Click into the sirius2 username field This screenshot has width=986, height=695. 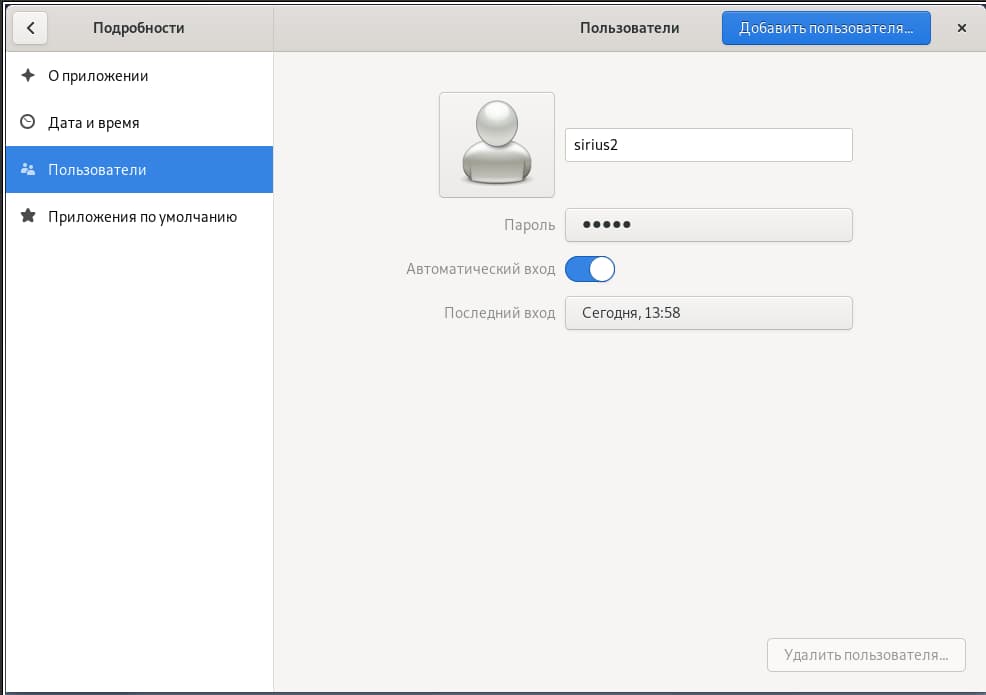point(708,145)
